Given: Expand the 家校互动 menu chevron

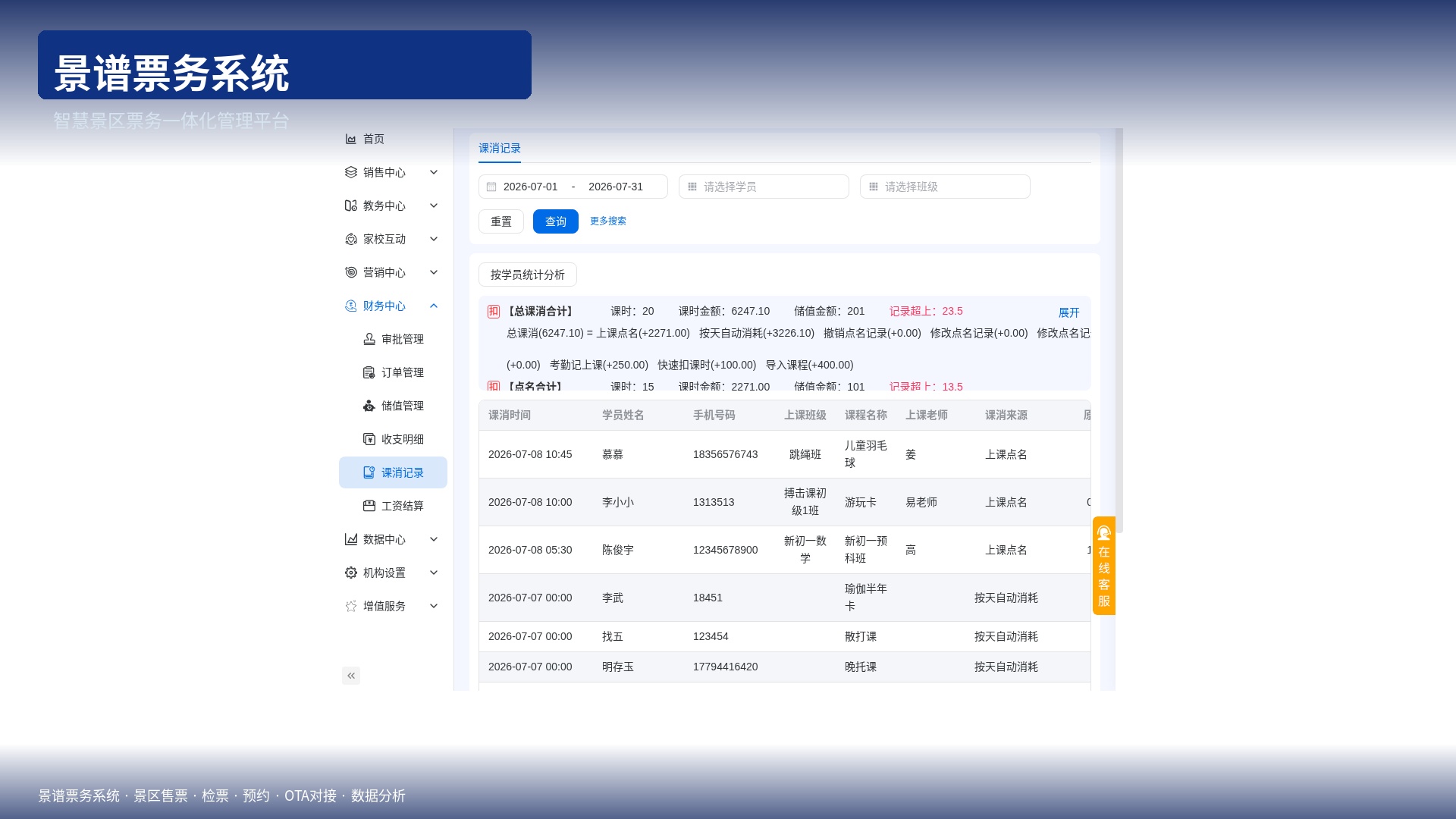Looking at the screenshot, I should [x=434, y=239].
